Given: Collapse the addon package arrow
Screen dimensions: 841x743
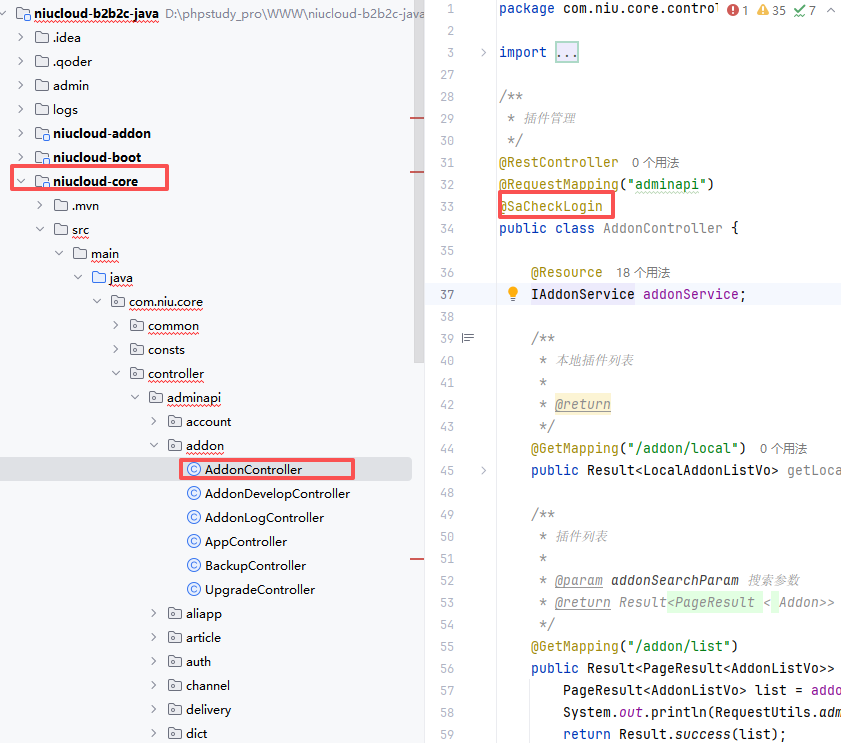Looking at the screenshot, I should (154, 446).
